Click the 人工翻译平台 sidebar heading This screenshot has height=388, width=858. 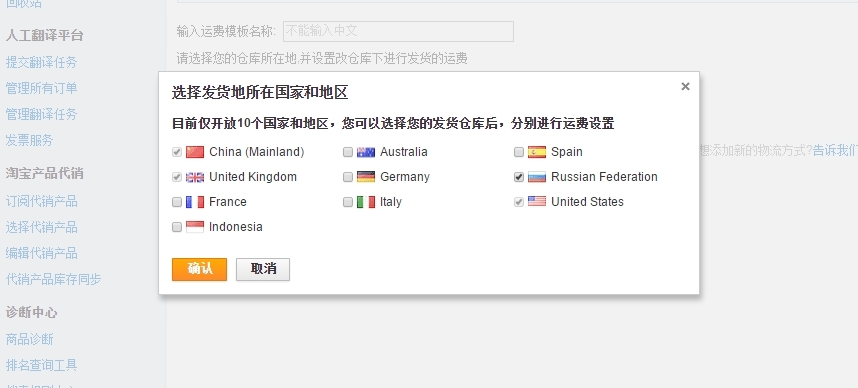[44, 36]
